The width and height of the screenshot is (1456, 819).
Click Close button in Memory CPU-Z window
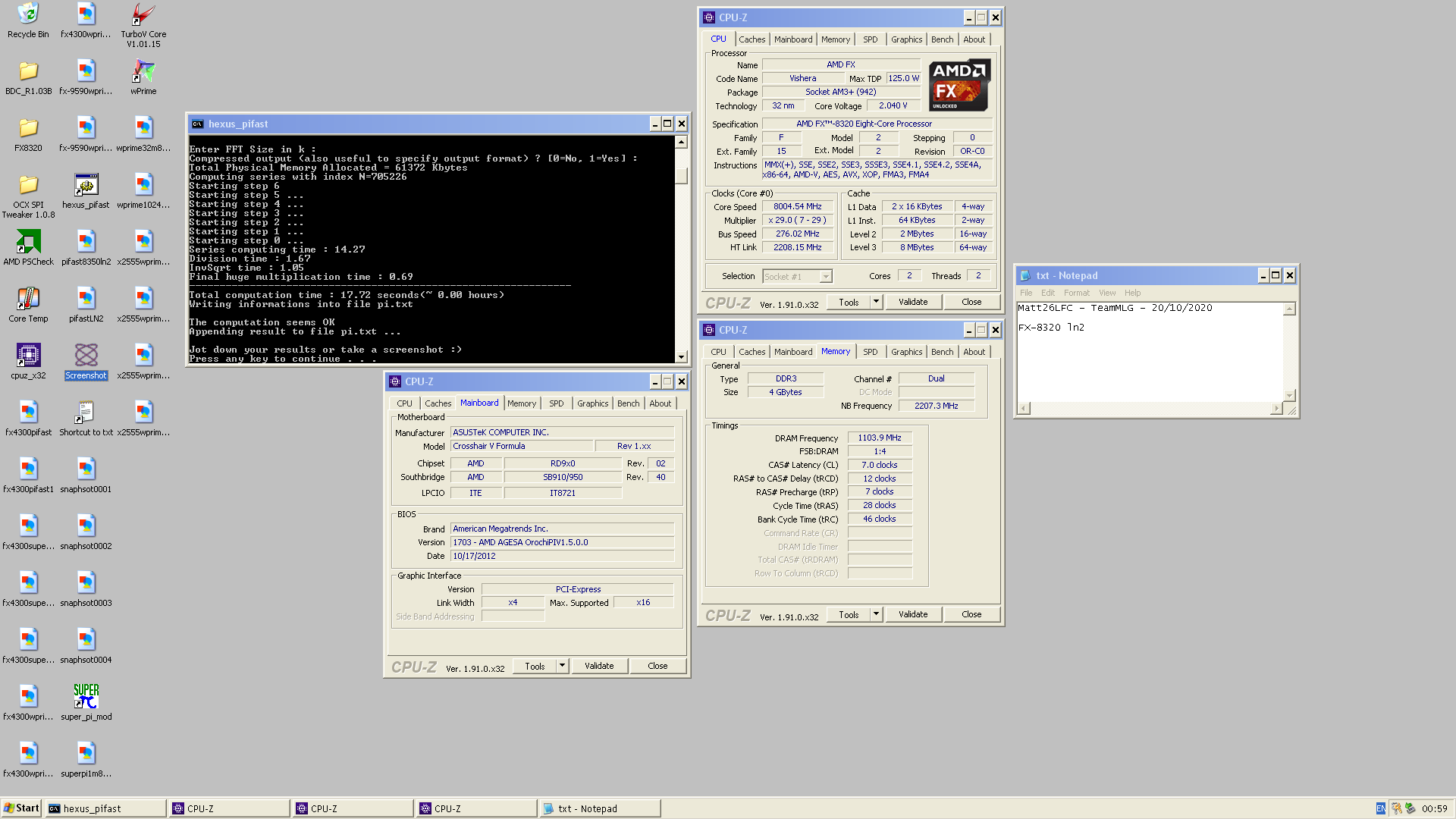click(x=971, y=614)
